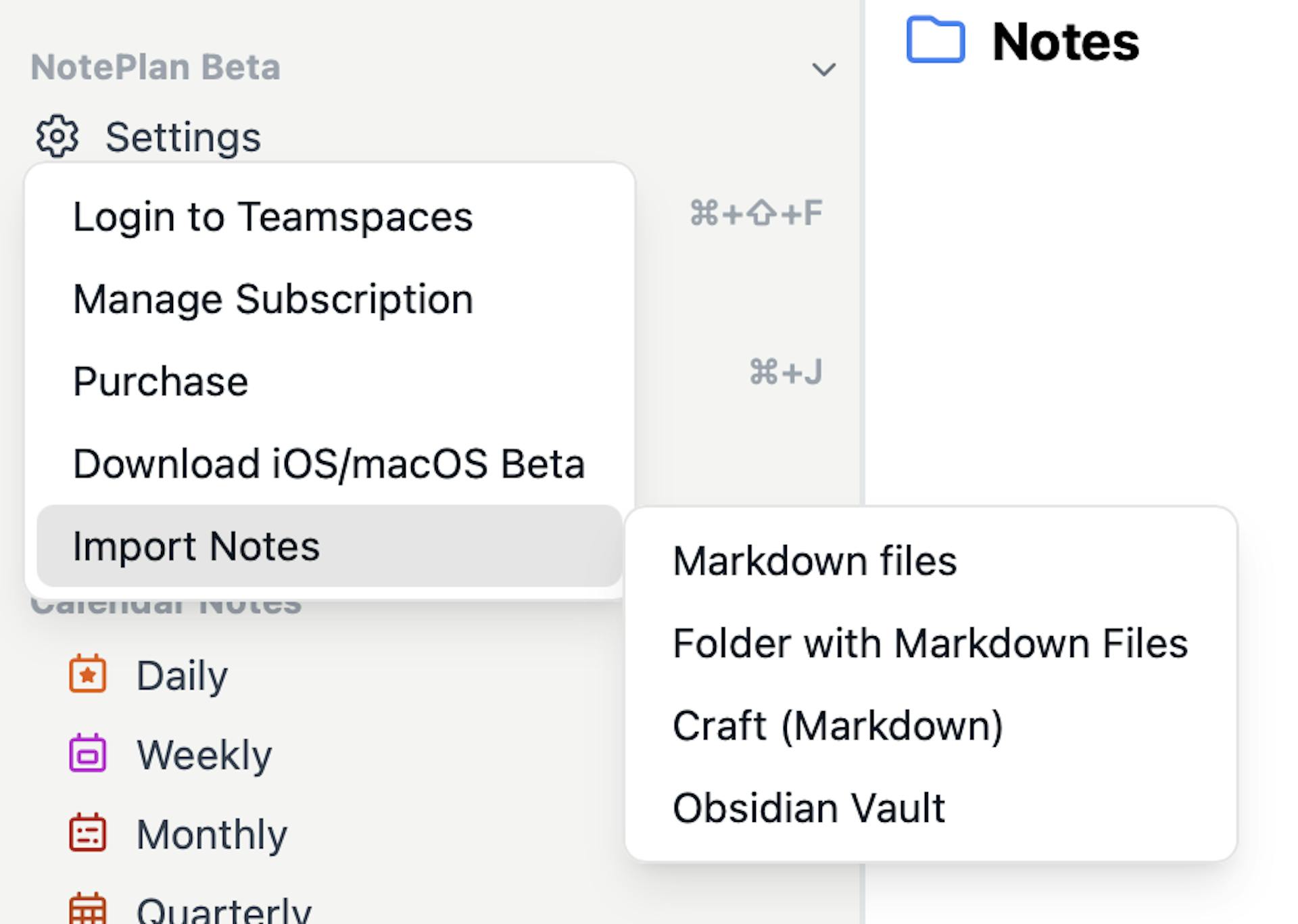Click the red Monthly calendar icon
The width and height of the screenshot is (1298, 924).
(x=88, y=833)
